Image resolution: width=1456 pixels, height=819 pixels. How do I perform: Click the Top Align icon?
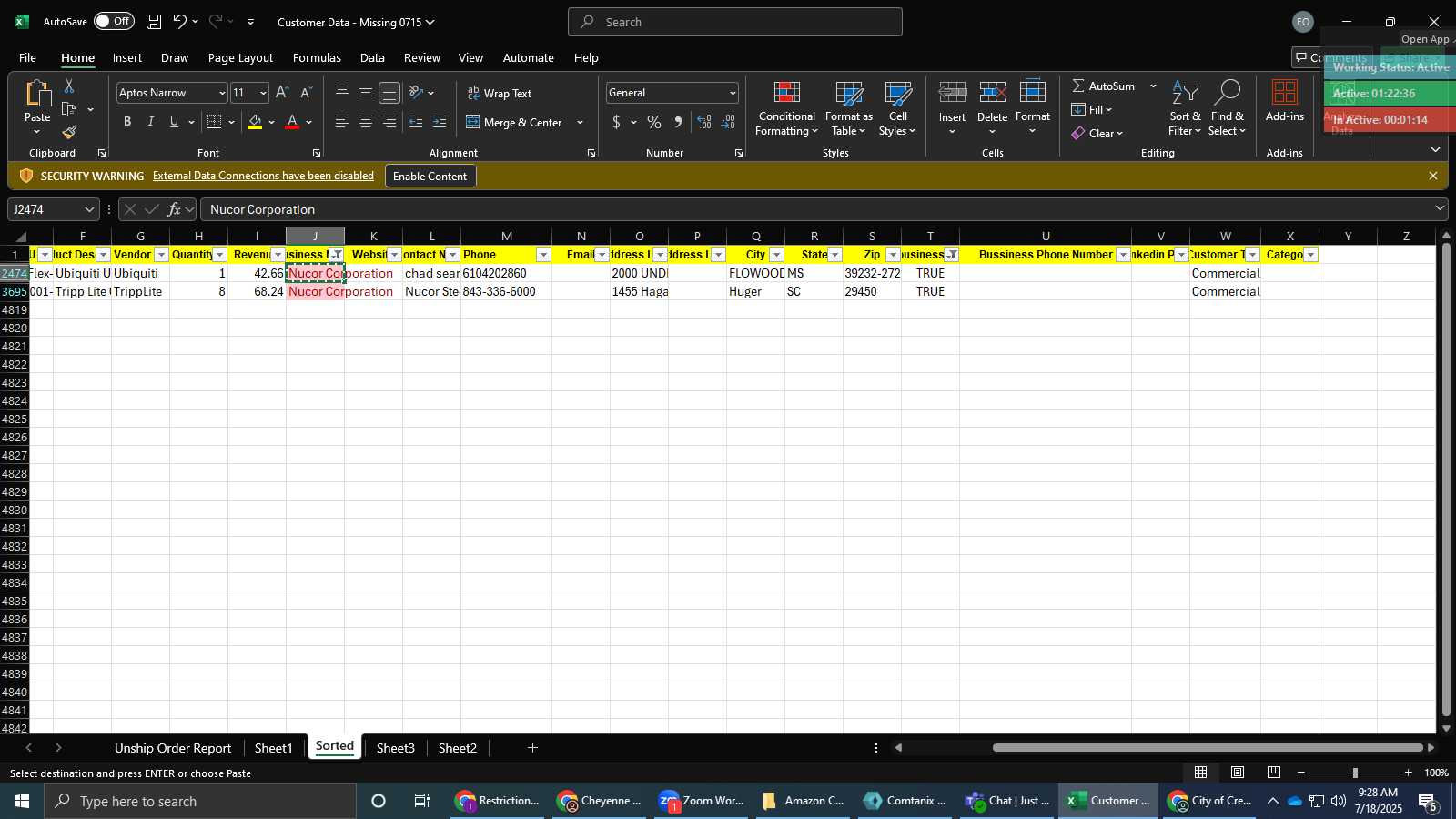[x=342, y=92]
